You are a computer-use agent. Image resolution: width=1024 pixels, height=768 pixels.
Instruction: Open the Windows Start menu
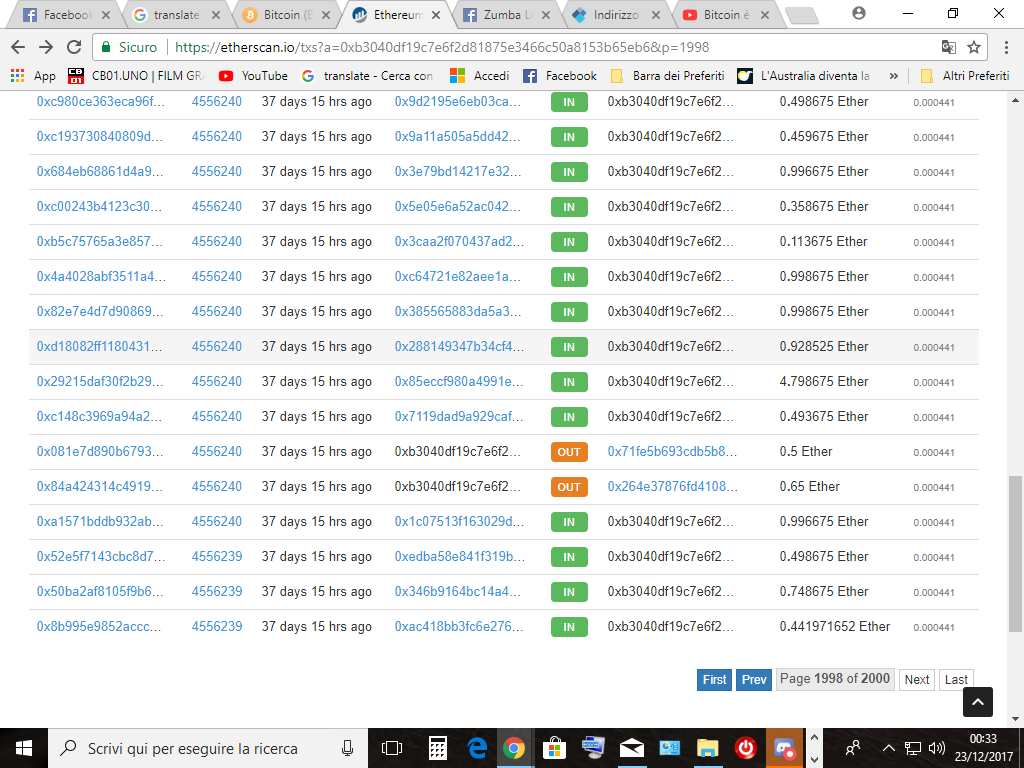[x=24, y=748]
